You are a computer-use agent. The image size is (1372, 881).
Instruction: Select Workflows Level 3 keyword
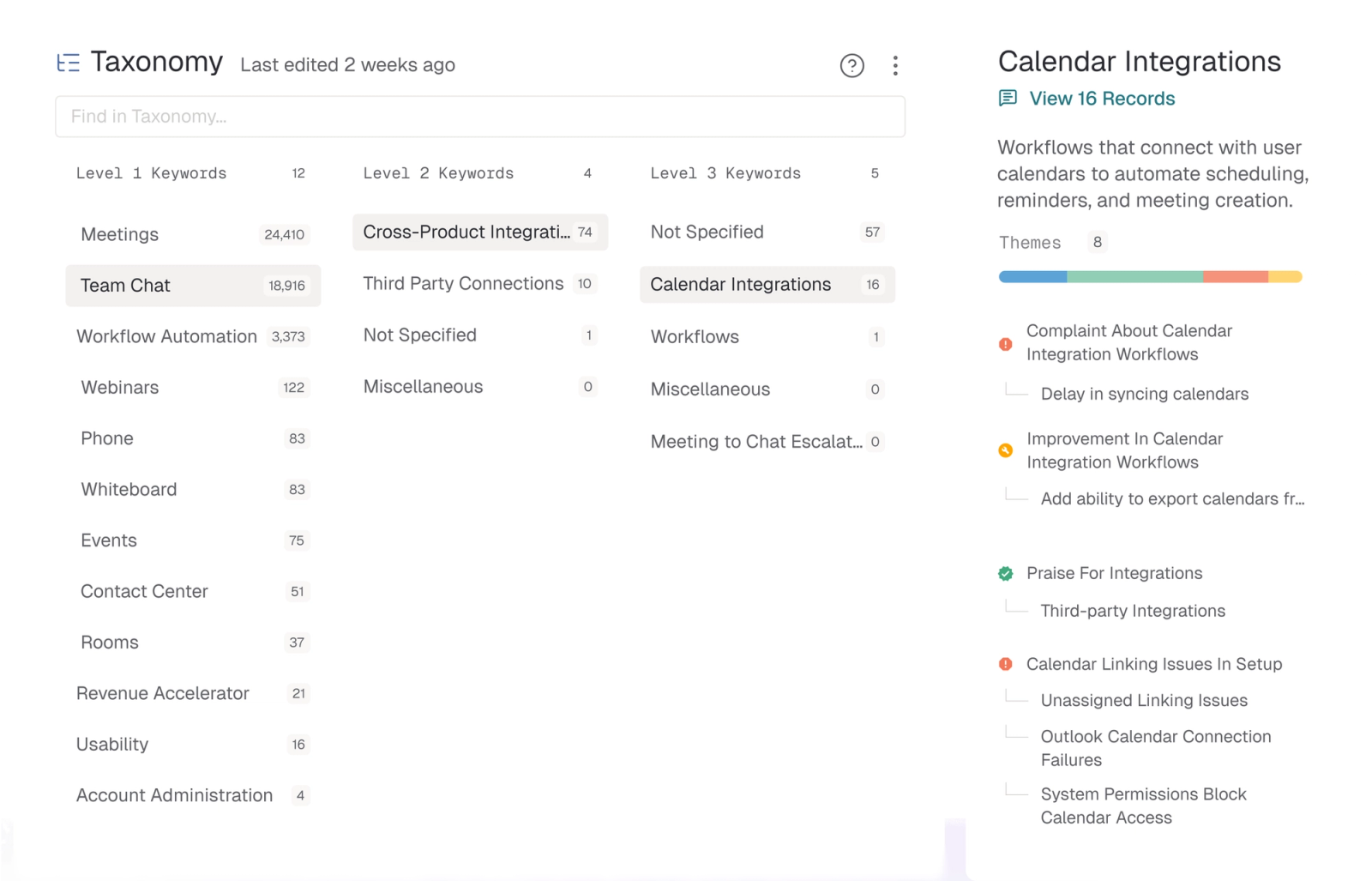[767, 337]
